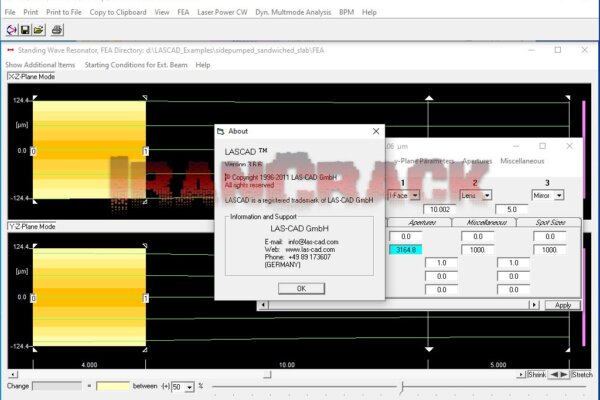Click scroll right arrow beside Shrink
Screen dimensions: 600x400
521,375
